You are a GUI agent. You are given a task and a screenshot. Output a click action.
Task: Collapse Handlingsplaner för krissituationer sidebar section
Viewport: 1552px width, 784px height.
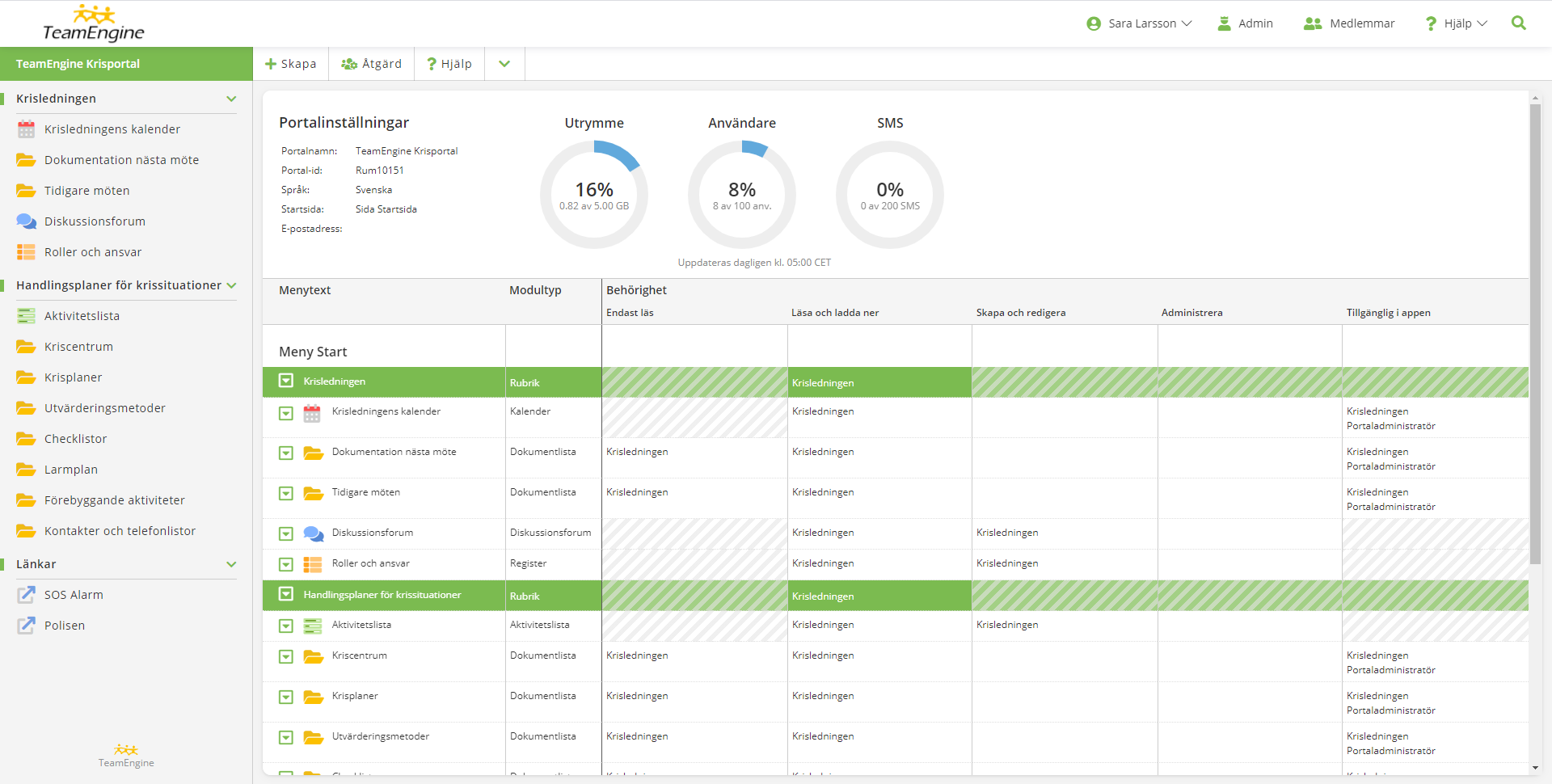tap(231, 285)
